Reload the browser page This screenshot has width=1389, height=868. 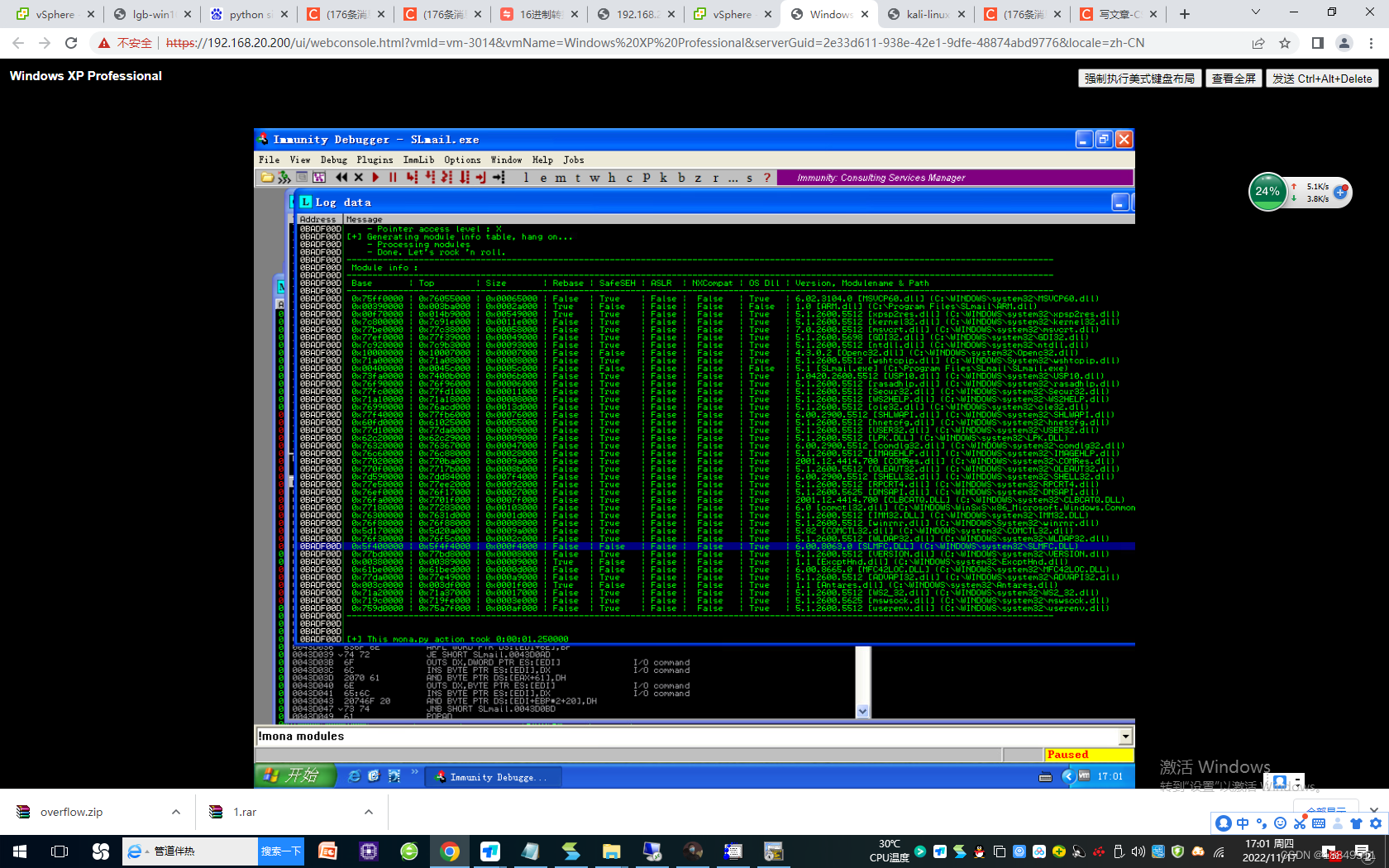coord(71,43)
